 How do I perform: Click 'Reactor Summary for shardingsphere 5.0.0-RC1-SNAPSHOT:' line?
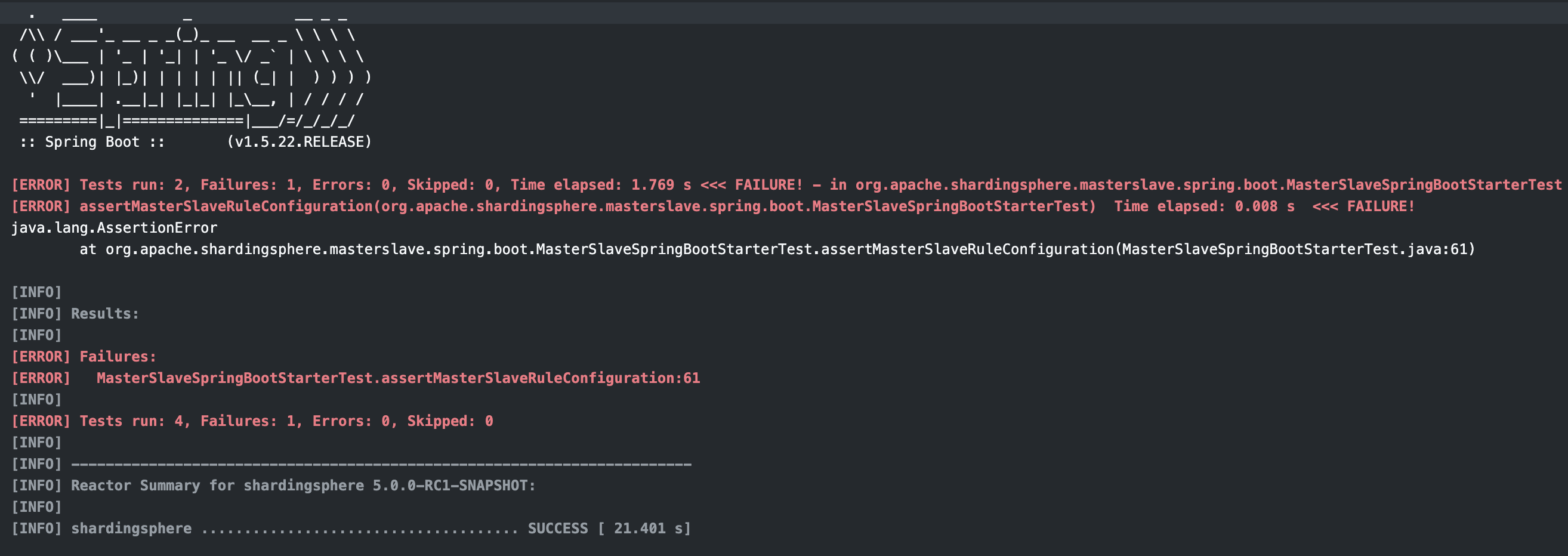click(303, 486)
